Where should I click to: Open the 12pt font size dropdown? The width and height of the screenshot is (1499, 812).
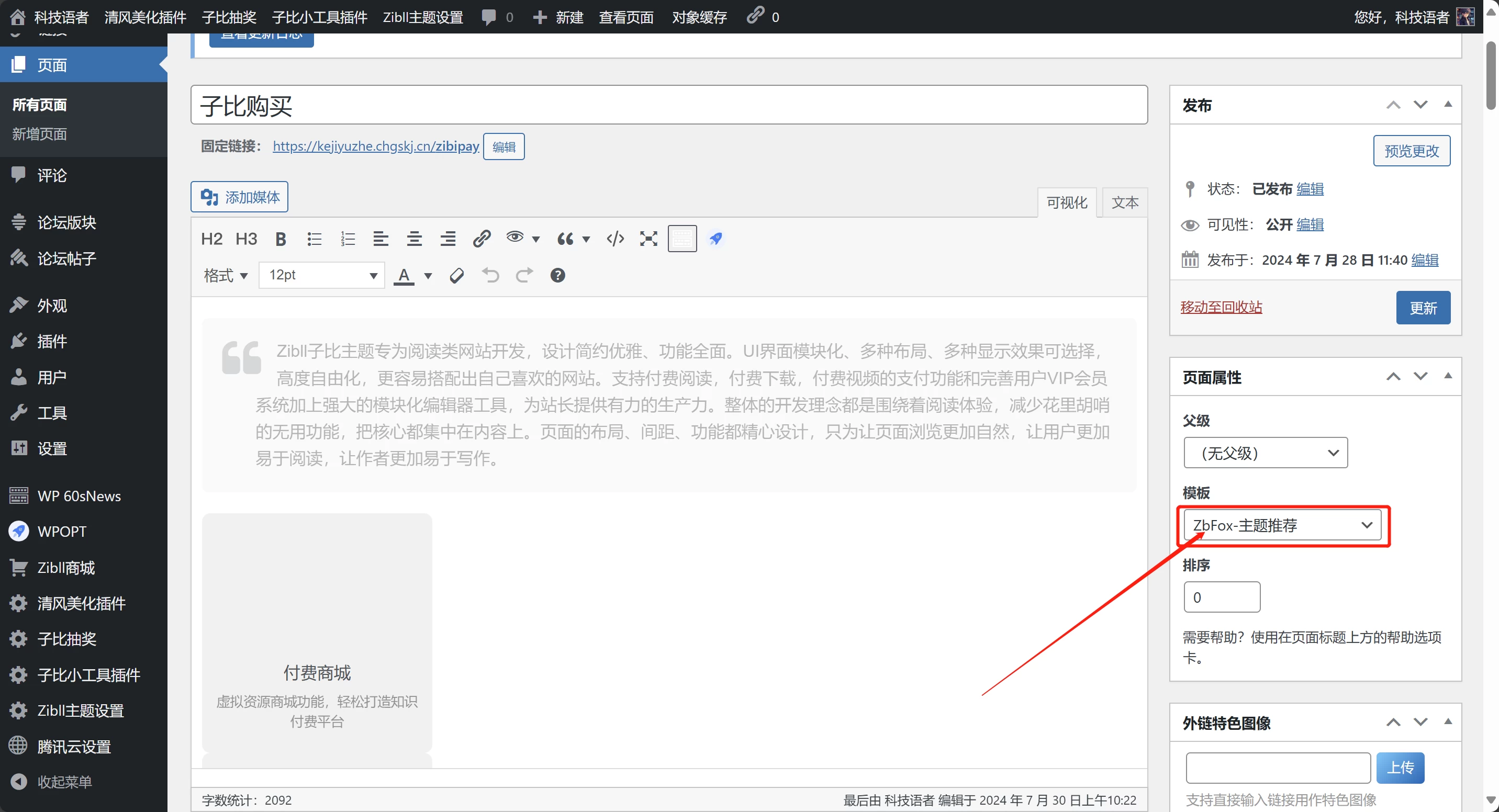click(322, 275)
